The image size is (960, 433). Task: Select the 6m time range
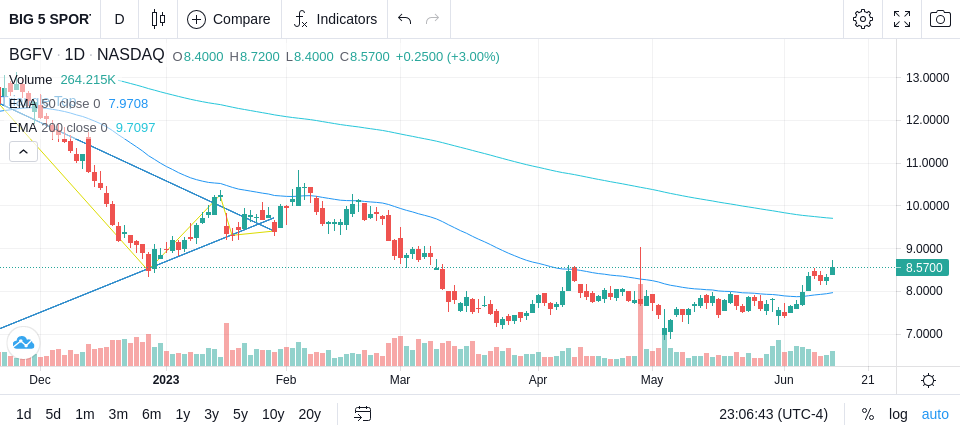tap(151, 415)
